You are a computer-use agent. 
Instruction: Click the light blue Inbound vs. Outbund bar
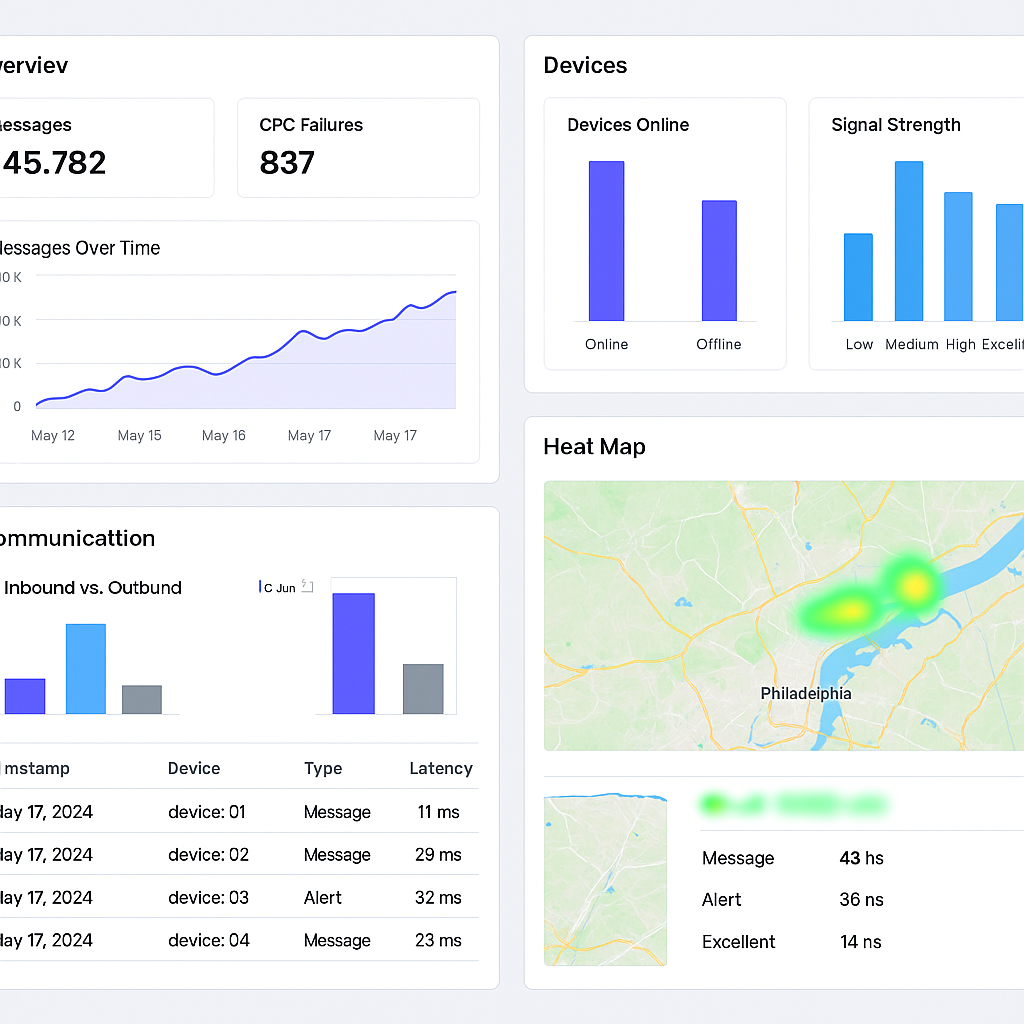coord(86,668)
